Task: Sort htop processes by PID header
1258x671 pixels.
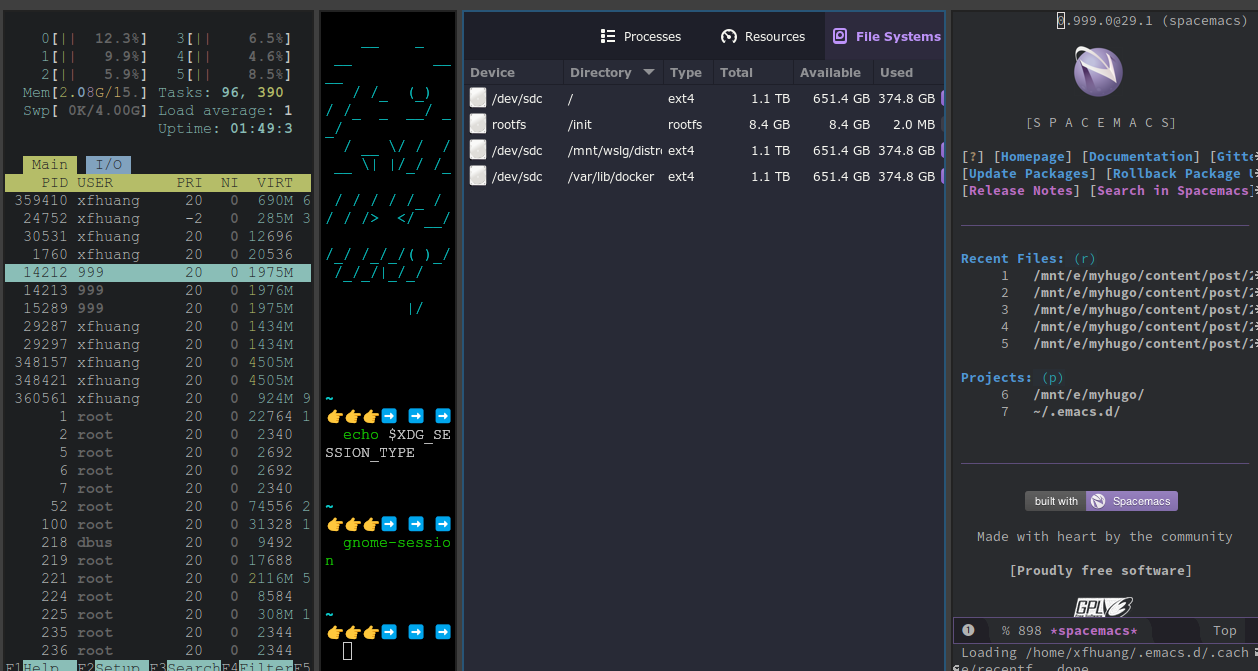Action: [x=54, y=183]
